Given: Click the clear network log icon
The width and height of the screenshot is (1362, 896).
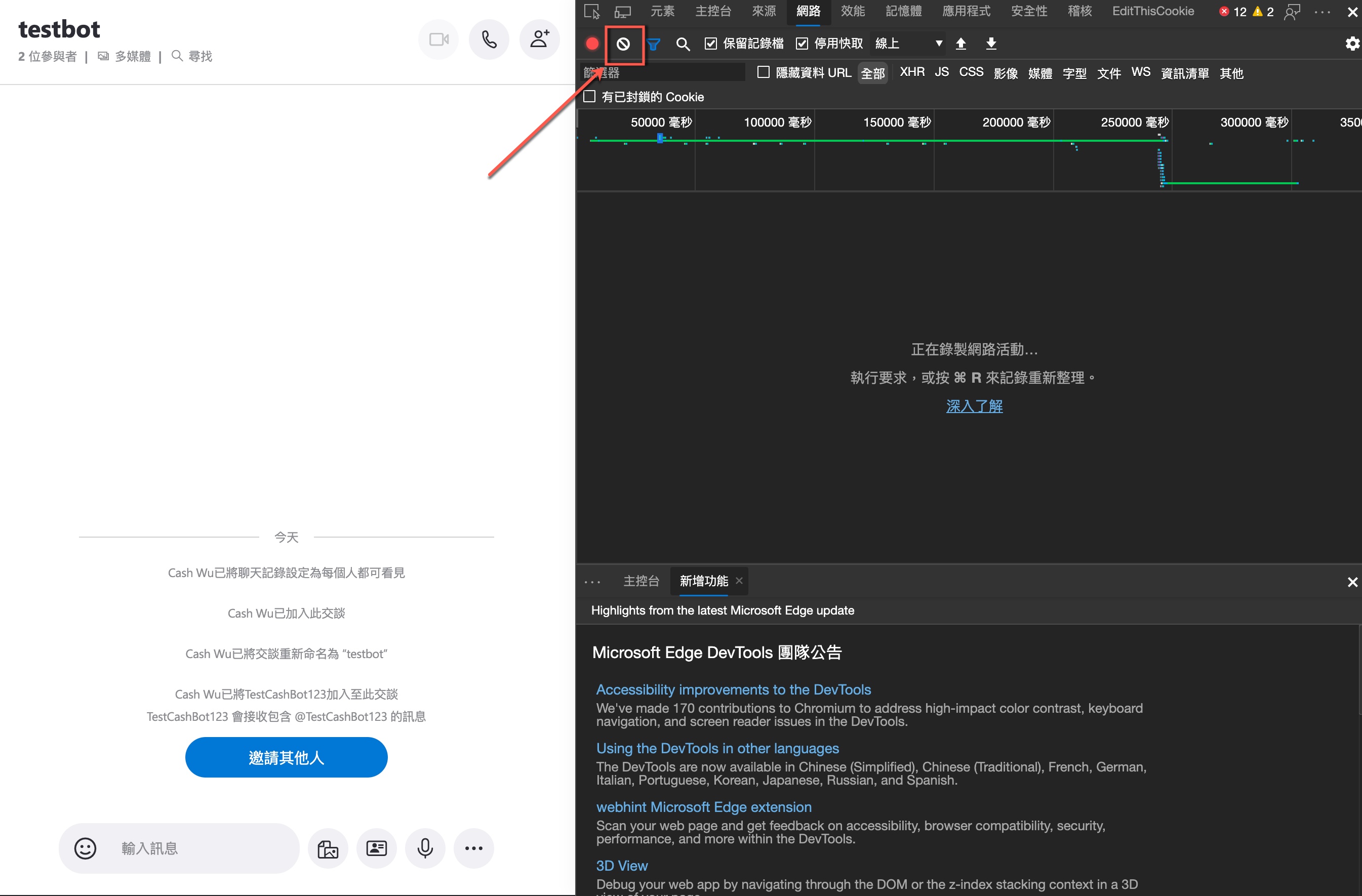Looking at the screenshot, I should click(623, 44).
